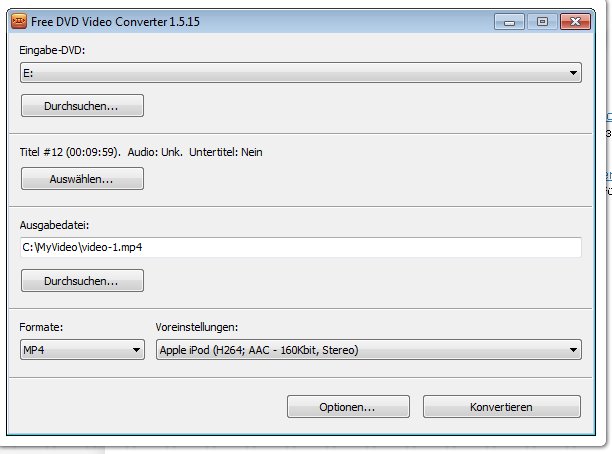Open the Eingabe-DVD drive dropdown showing E:
The width and height of the screenshot is (612, 454).
click(x=300, y=73)
